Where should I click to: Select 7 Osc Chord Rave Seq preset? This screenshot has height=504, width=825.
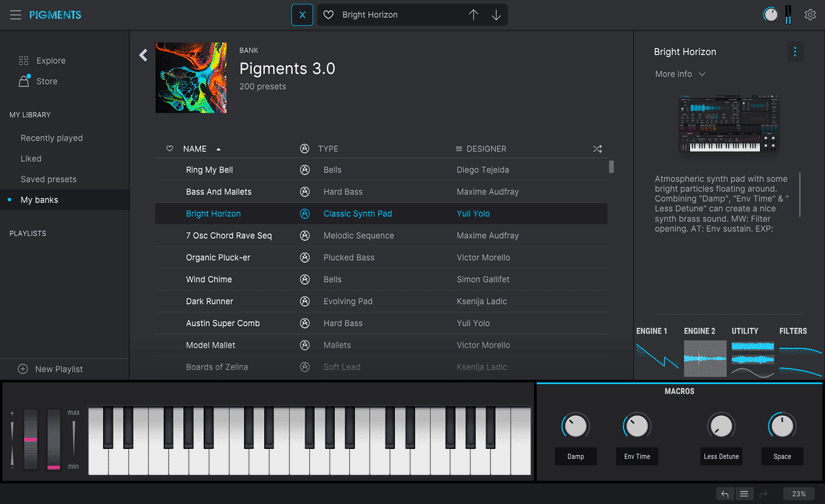pyautogui.click(x=381, y=236)
